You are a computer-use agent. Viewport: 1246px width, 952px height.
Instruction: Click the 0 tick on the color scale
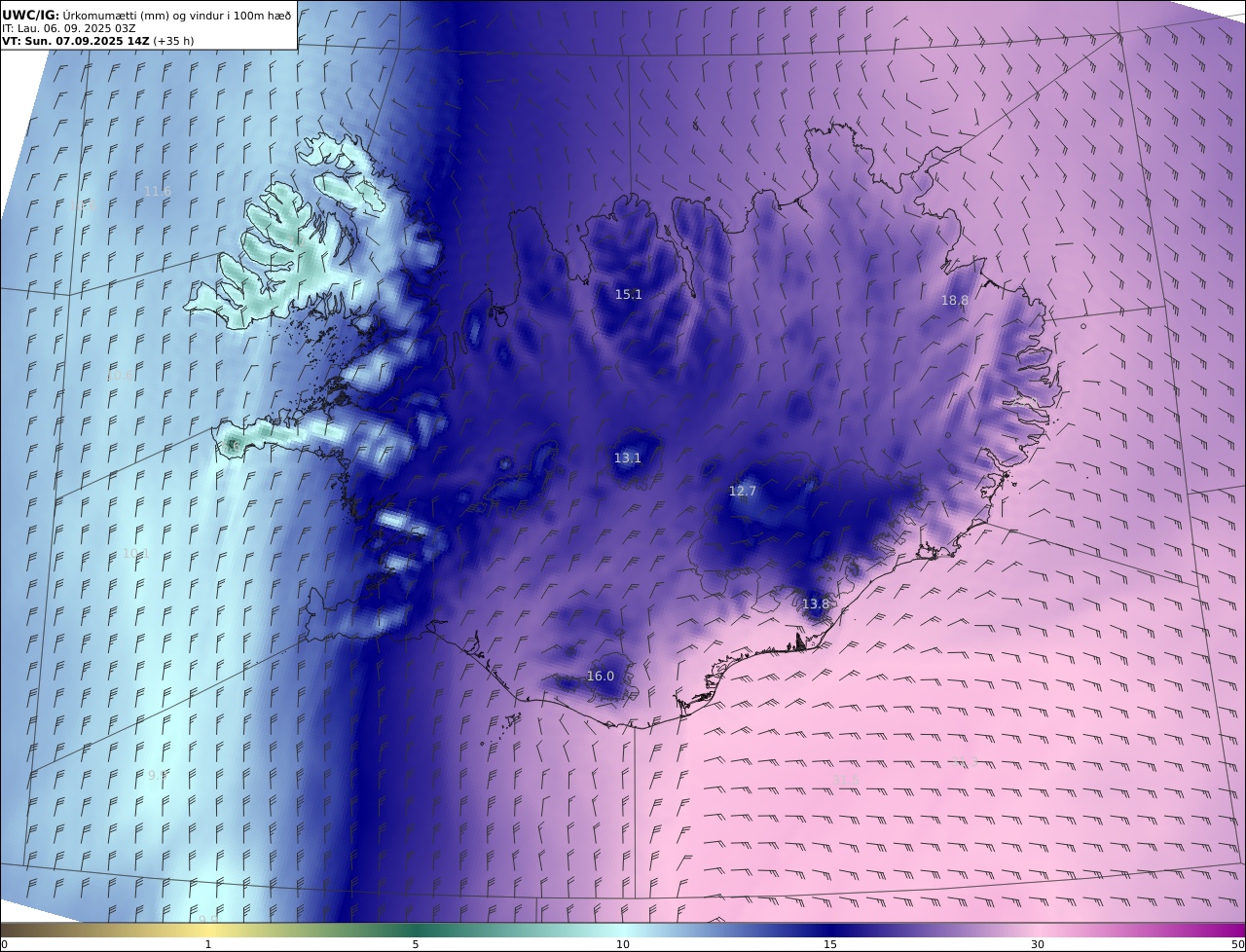pos(4,944)
